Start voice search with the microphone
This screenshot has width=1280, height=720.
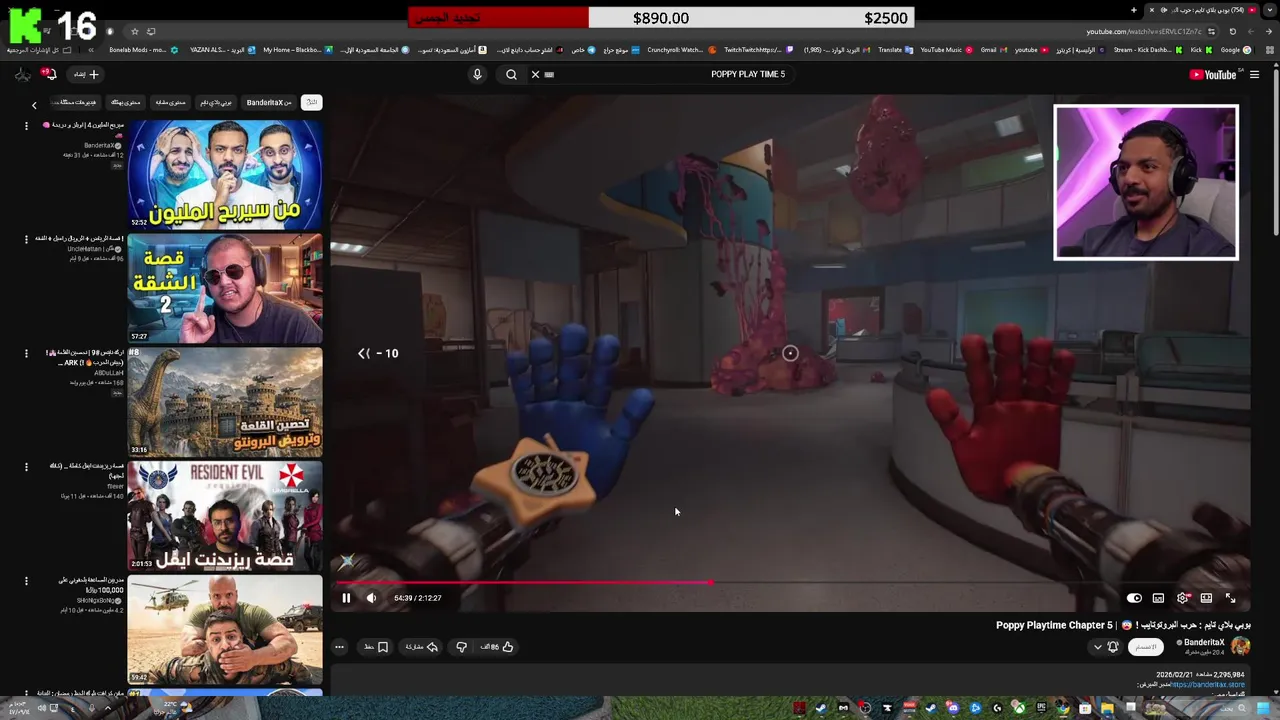coord(477,74)
